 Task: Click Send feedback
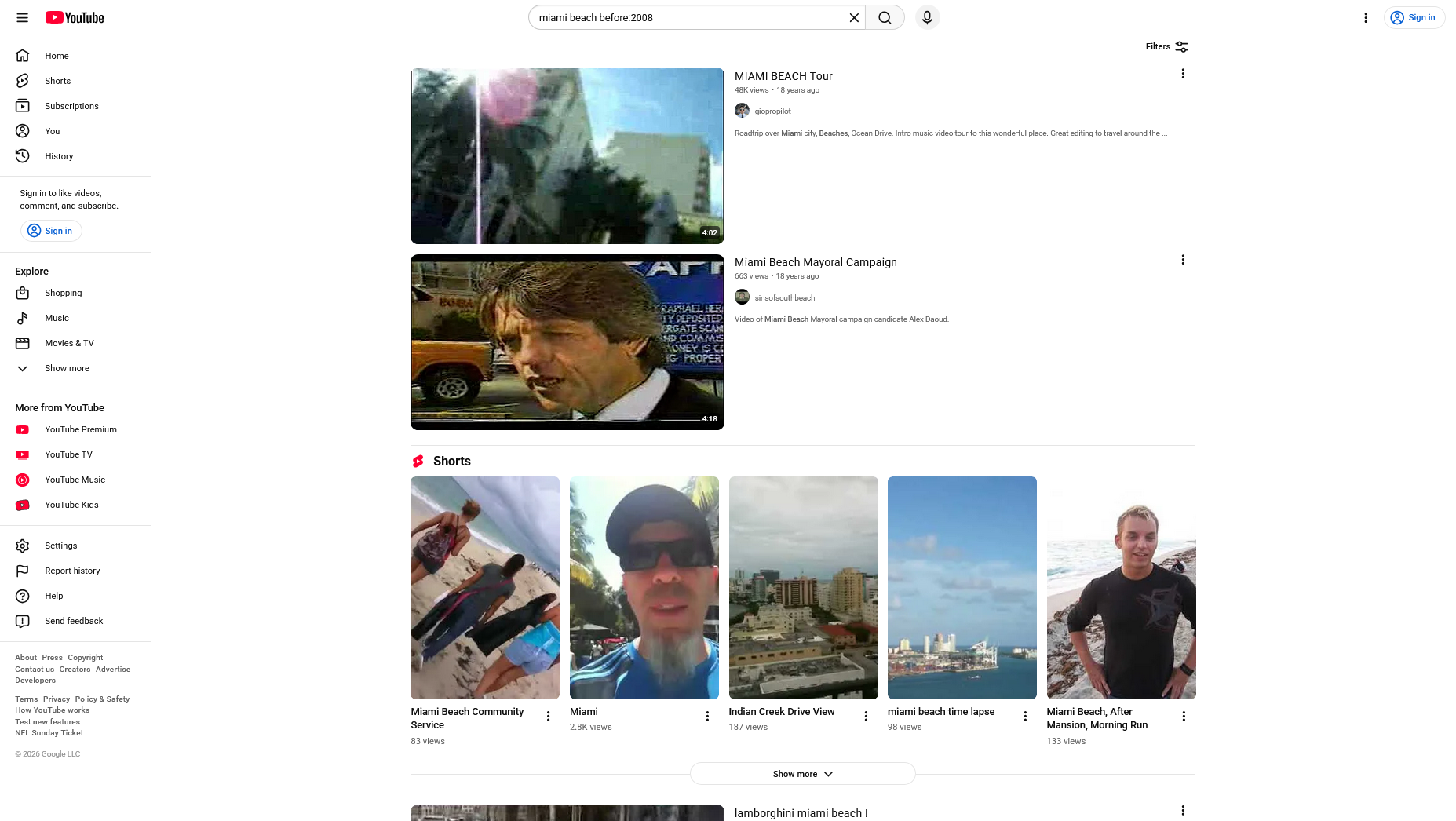pos(75,621)
